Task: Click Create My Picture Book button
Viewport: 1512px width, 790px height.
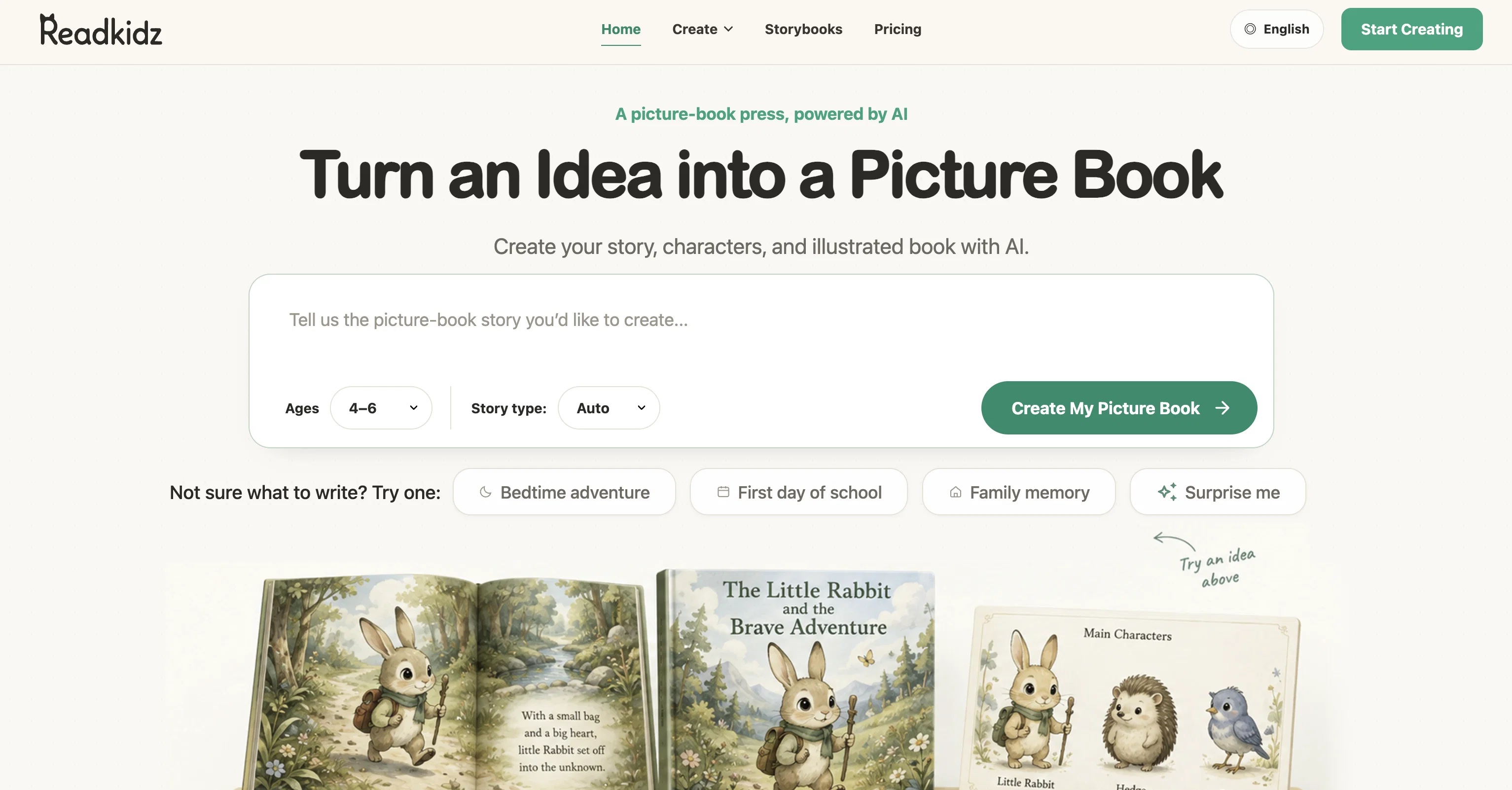Action: 1119,408
